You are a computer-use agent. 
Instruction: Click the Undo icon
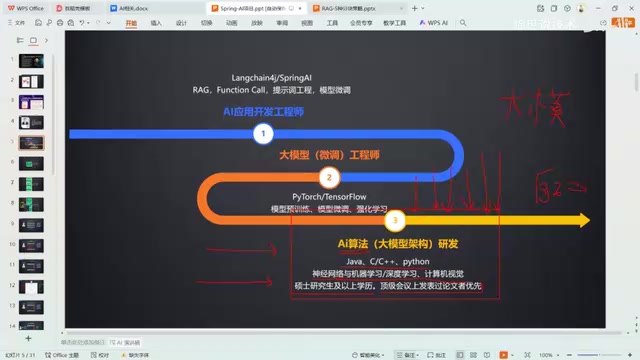[82, 23]
